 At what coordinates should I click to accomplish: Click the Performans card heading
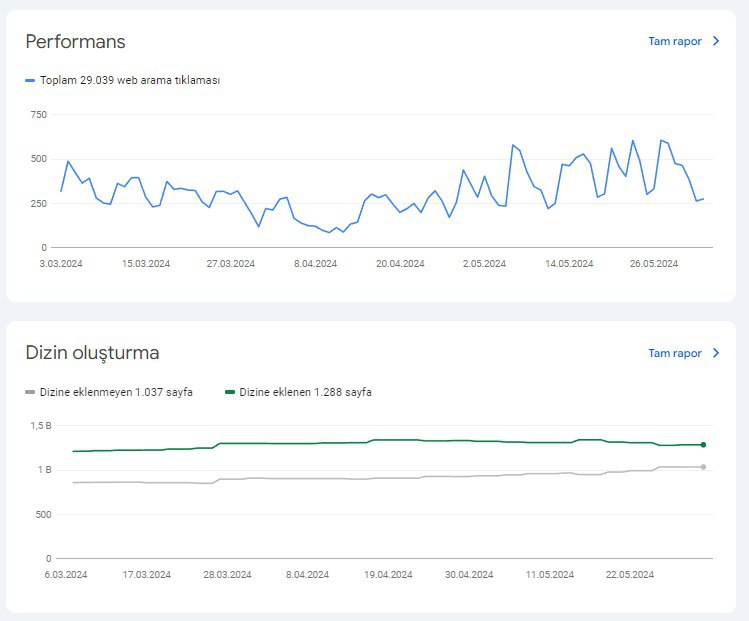(x=75, y=42)
